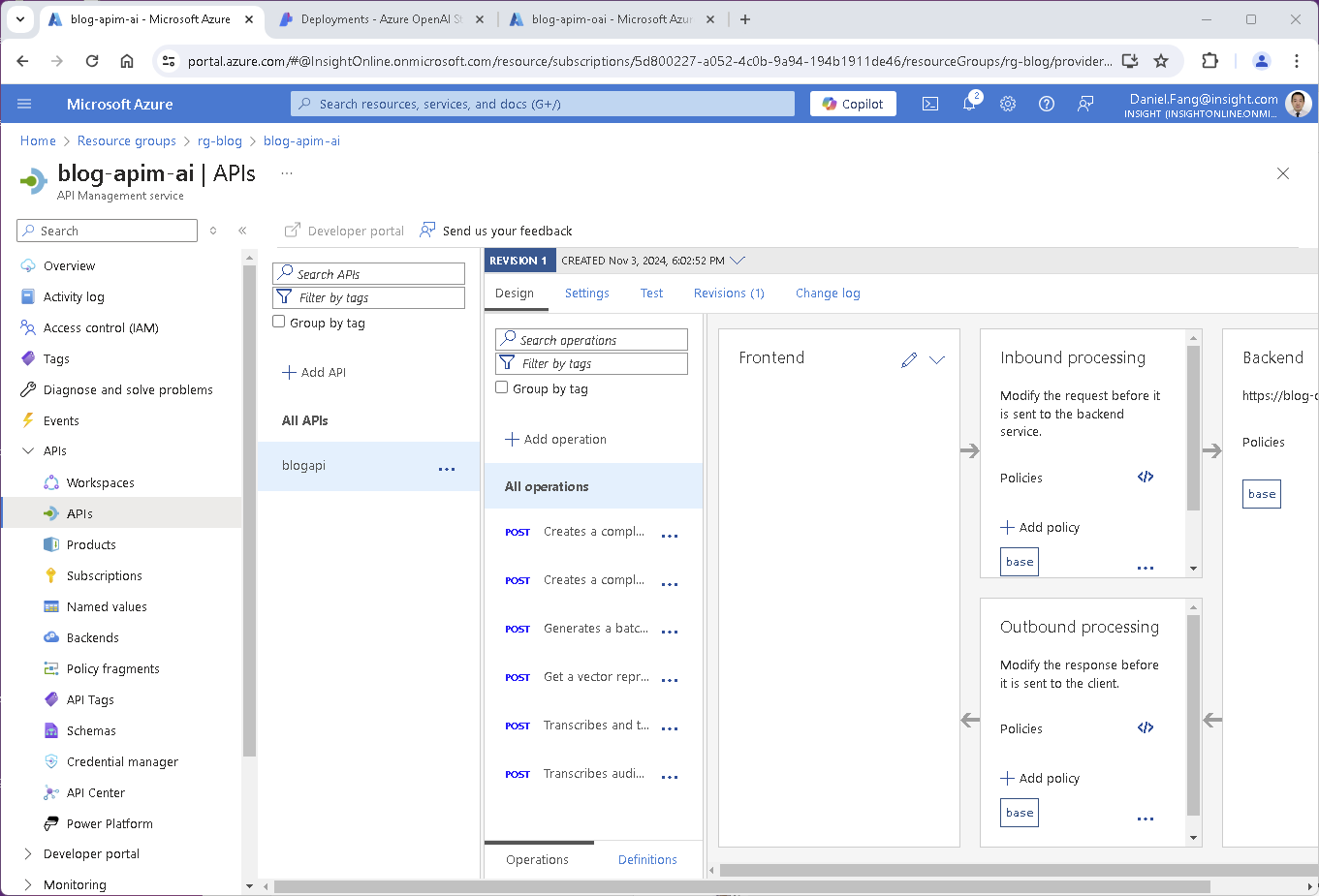The image size is (1319, 896).
Task: Open browser extensions puzzle icon
Action: coord(1209,61)
